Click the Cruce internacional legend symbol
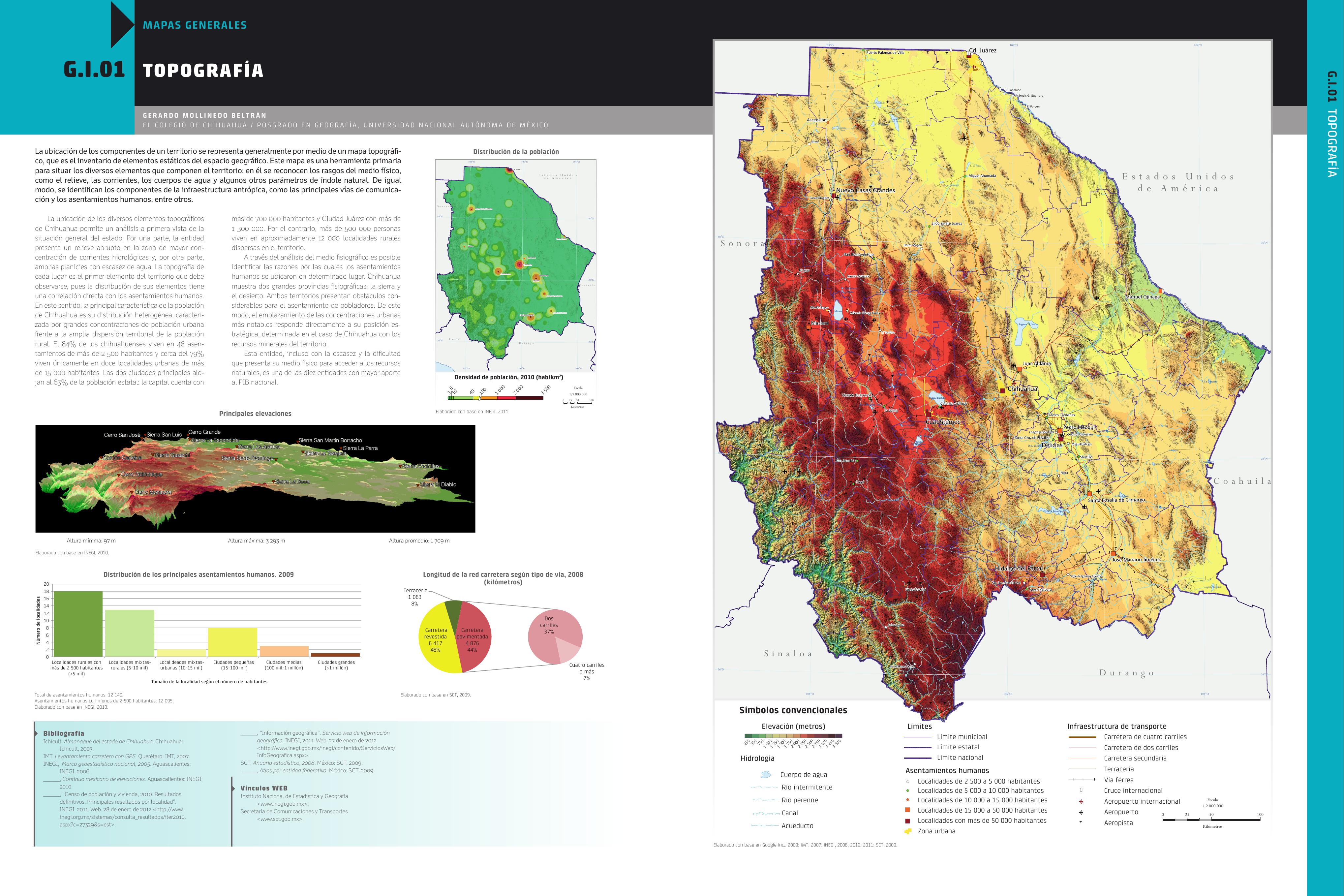The height and width of the screenshot is (896, 1344). tap(1081, 790)
